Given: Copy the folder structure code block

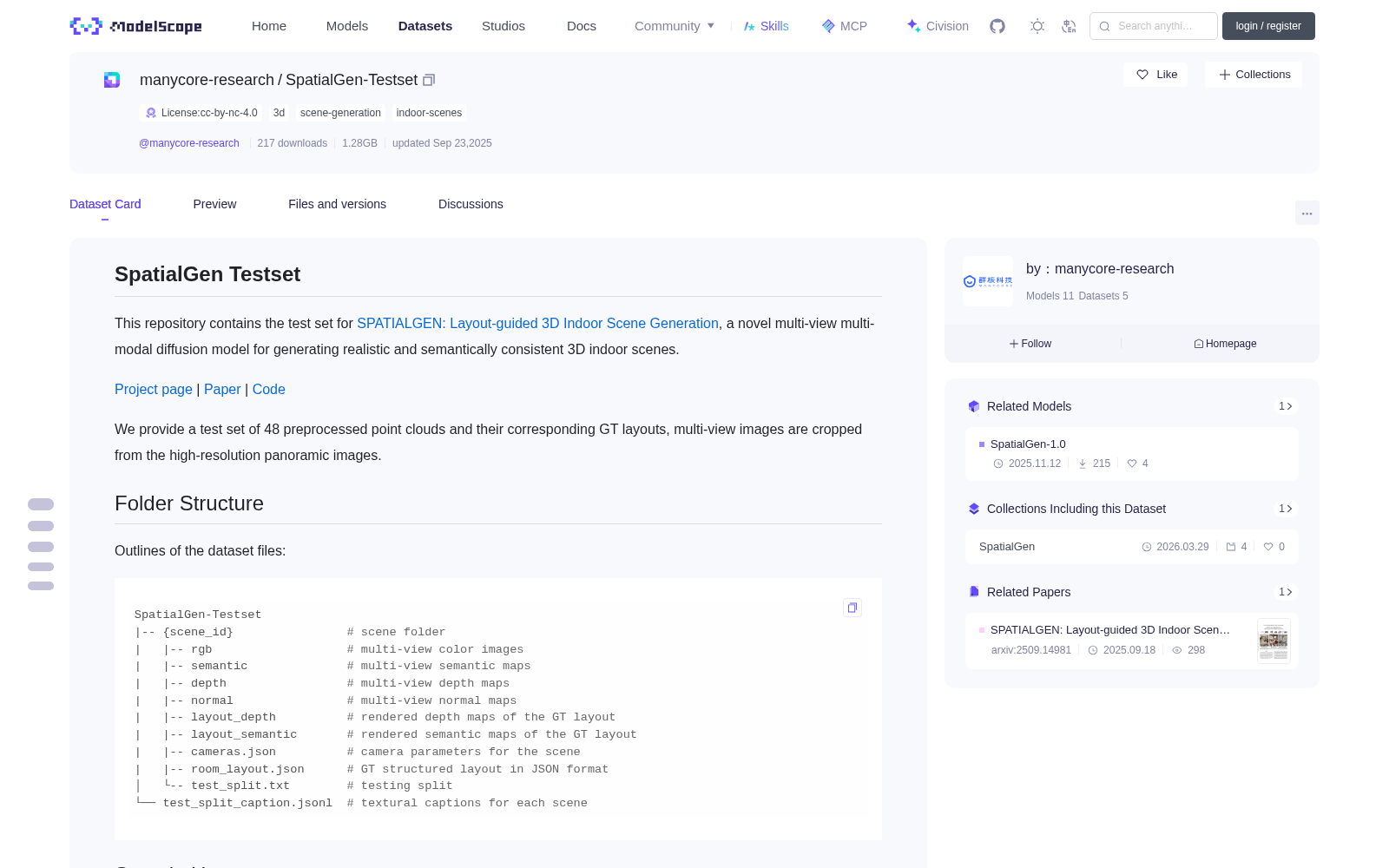Looking at the screenshot, I should tap(852, 608).
